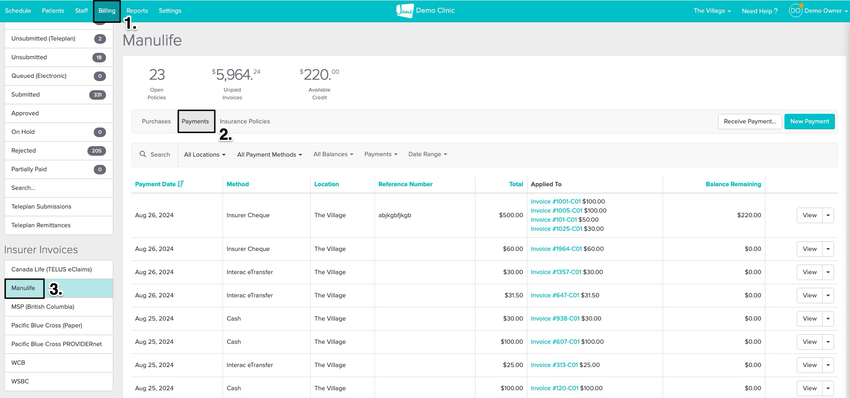Expand View arrow for $500.00 payment

pos(828,215)
